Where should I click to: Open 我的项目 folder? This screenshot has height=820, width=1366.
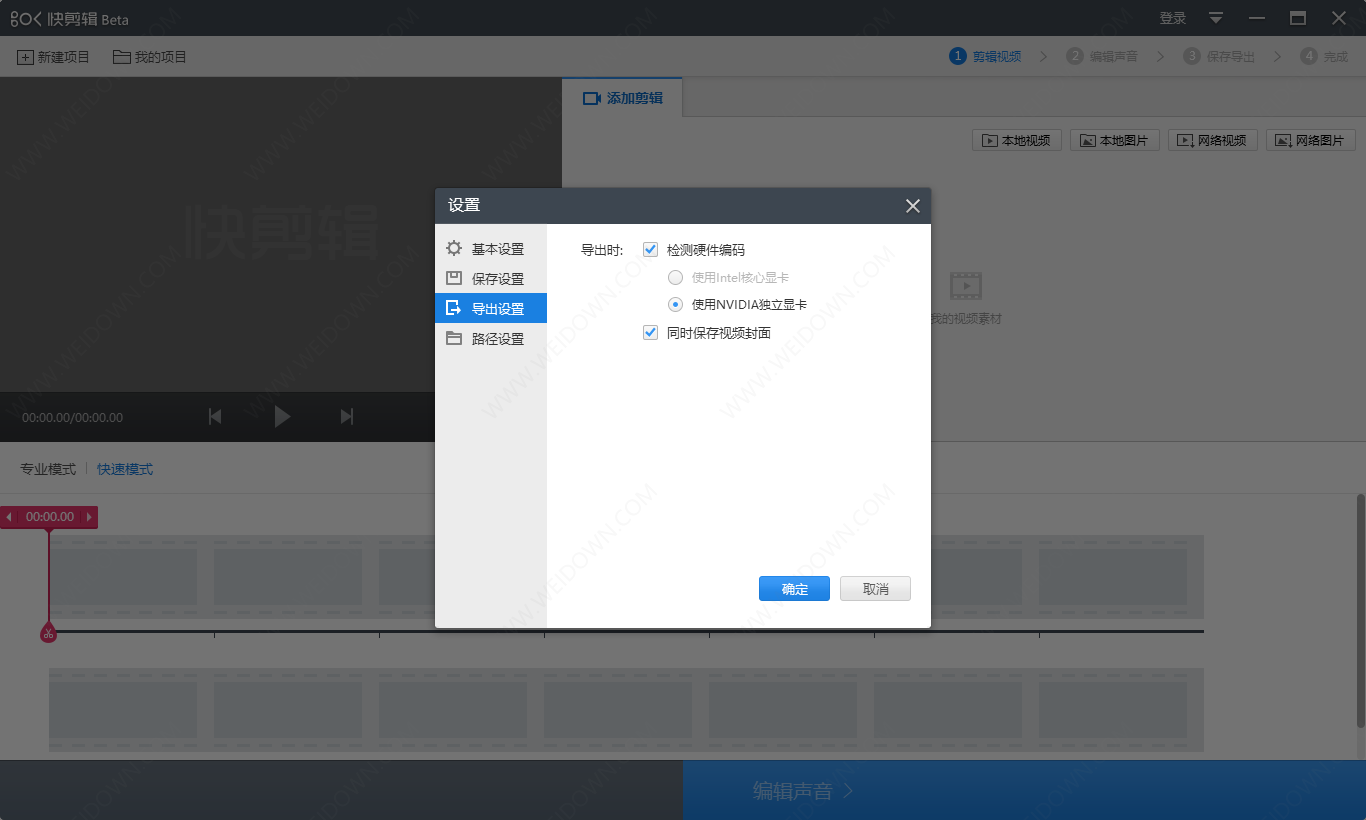150,57
